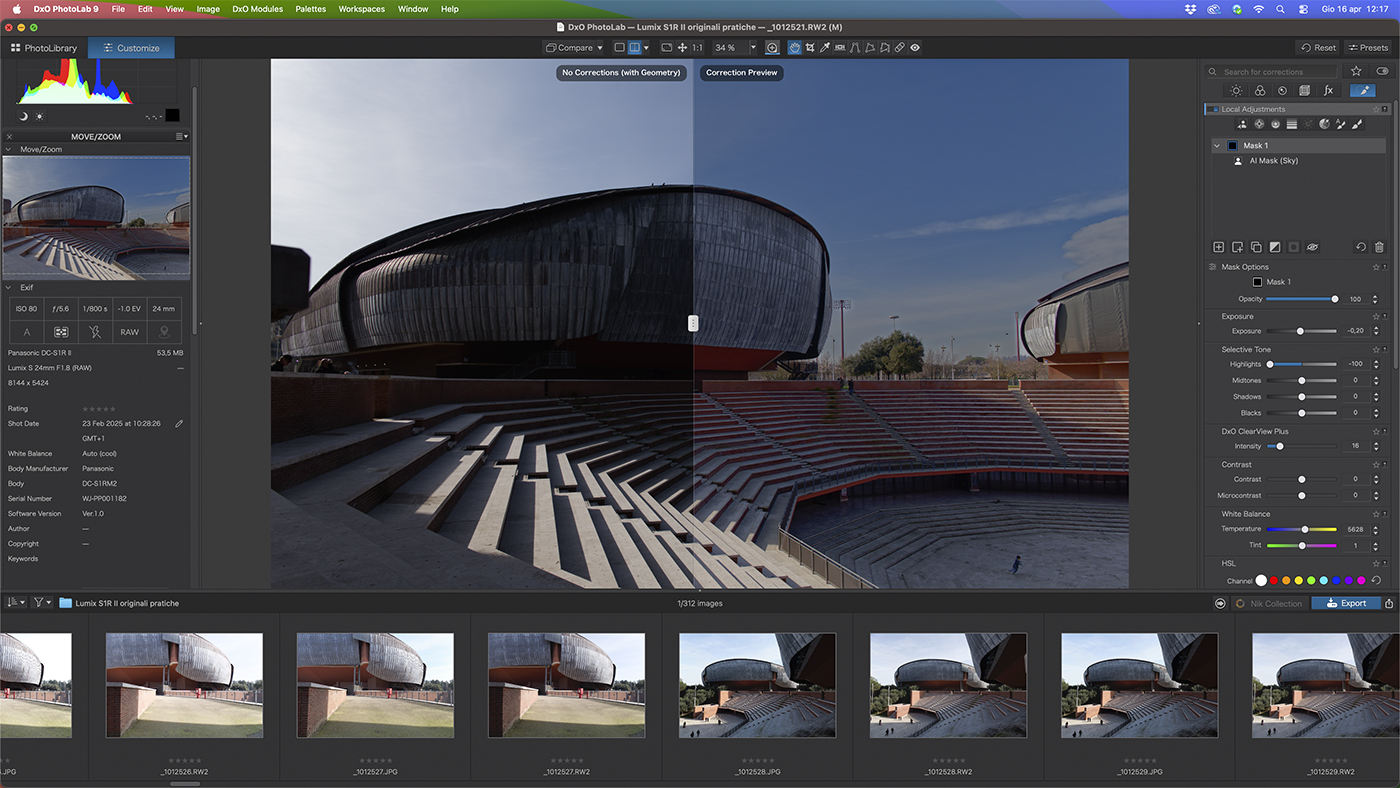Screen dimensions: 1400x788
Task: Open the Compare mode dropdown arrow
Action: 600,48
